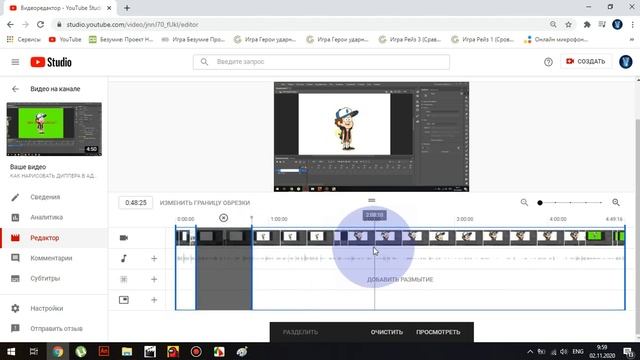The width and height of the screenshot is (640, 360).
Task: Open the YouTube Studio hamburger menu
Action: 15,62
